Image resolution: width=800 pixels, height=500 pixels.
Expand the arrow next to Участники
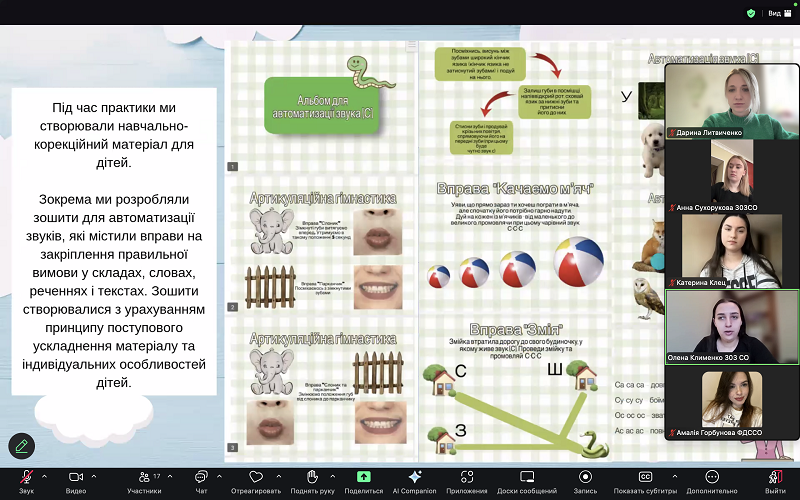(x=169, y=473)
